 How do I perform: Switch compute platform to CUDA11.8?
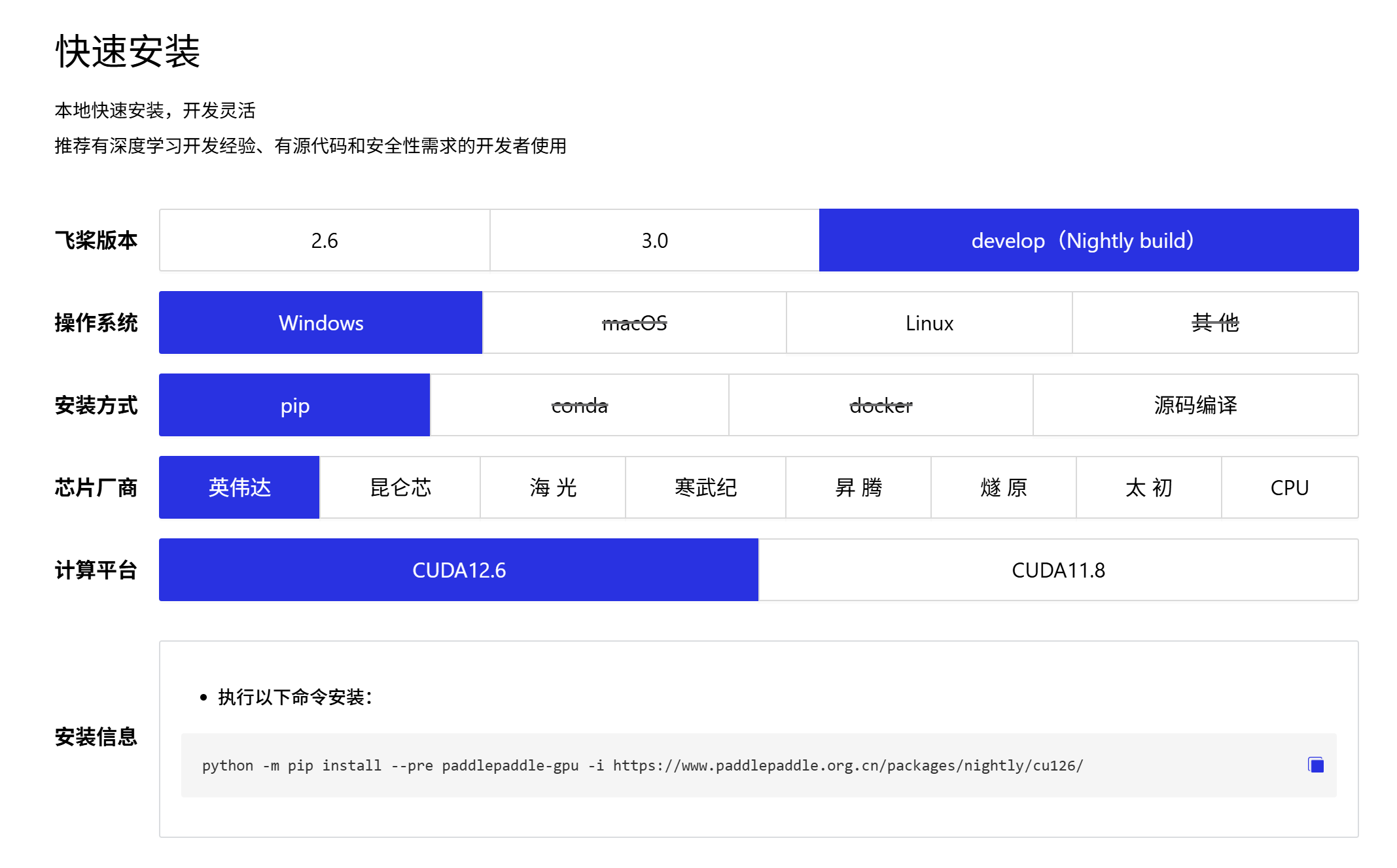(x=1058, y=570)
